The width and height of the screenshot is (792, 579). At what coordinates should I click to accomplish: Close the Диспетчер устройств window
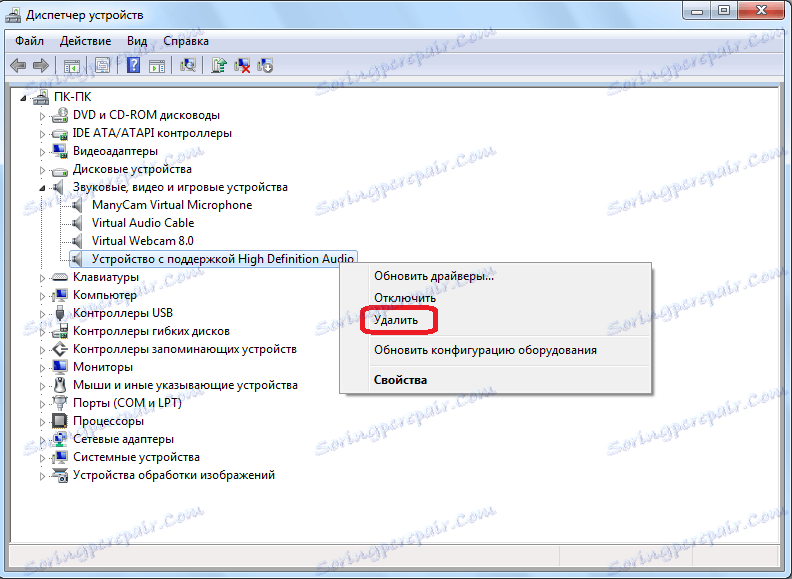click(762, 11)
